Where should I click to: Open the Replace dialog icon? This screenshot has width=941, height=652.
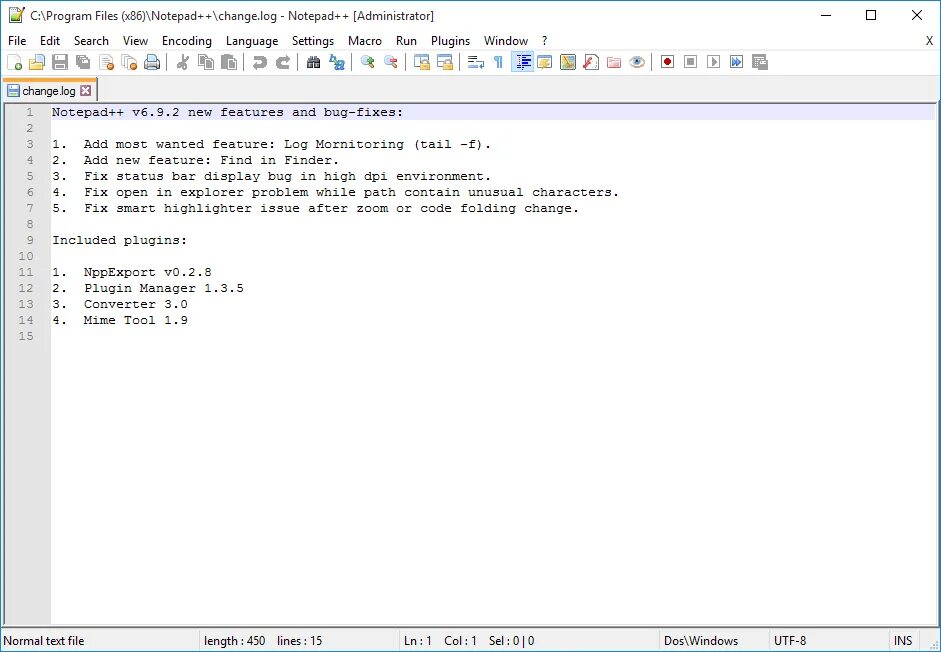(337, 62)
